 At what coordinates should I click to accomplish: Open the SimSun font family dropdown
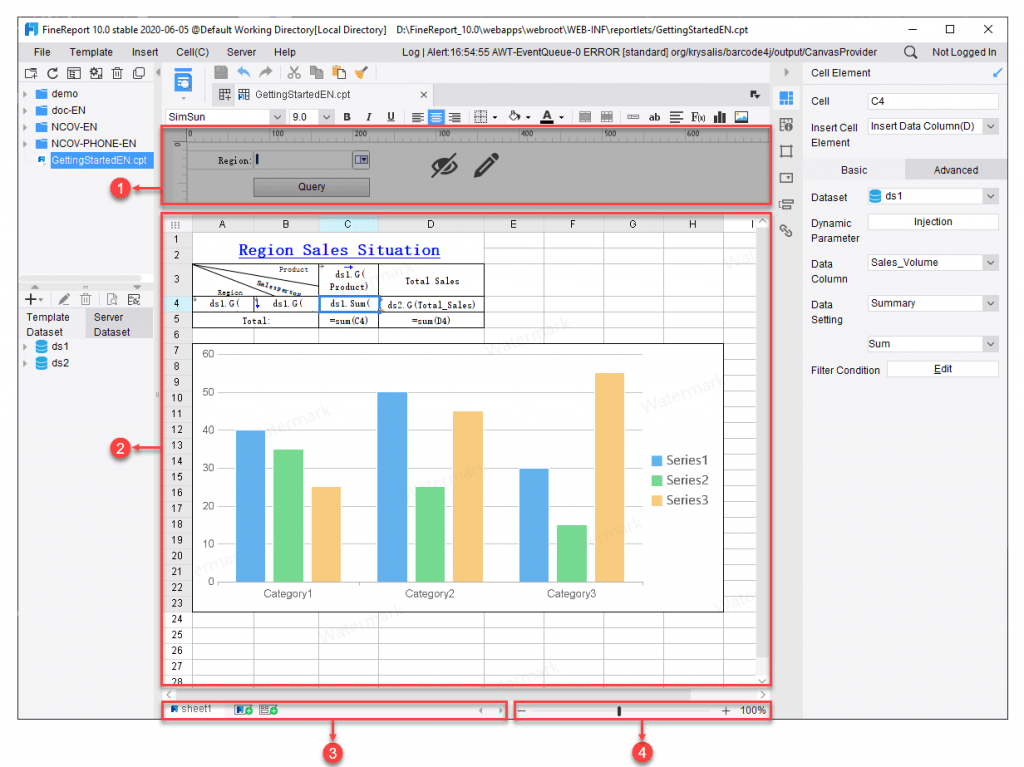[278, 117]
